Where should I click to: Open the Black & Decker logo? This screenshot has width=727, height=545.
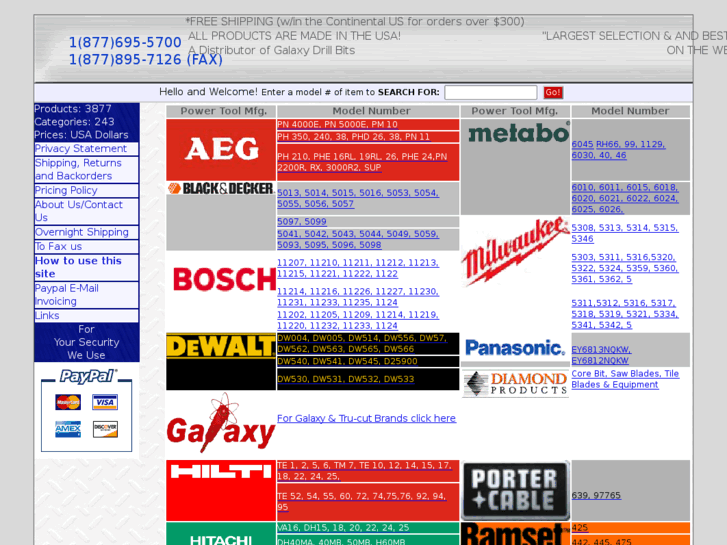point(221,188)
